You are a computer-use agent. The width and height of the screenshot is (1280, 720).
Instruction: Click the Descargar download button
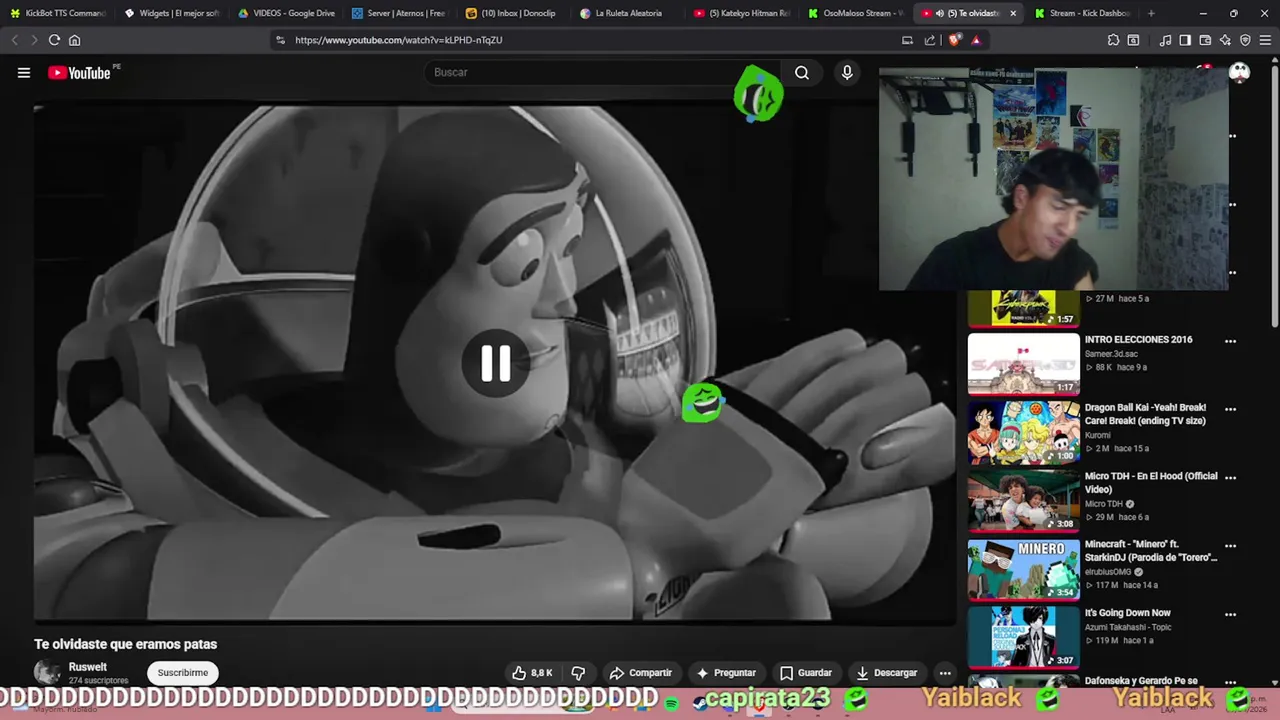pyautogui.click(x=887, y=673)
